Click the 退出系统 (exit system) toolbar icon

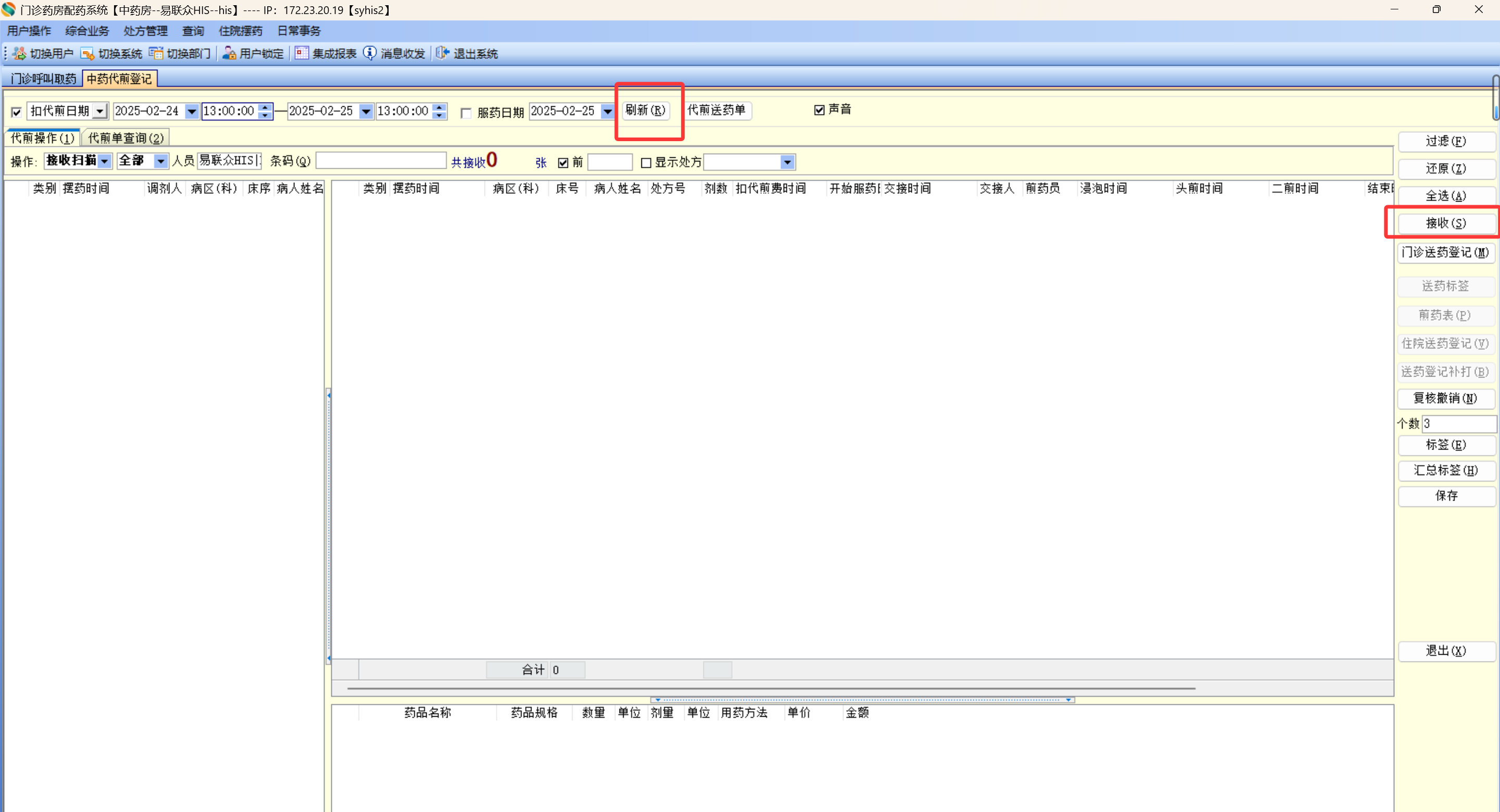click(x=442, y=54)
